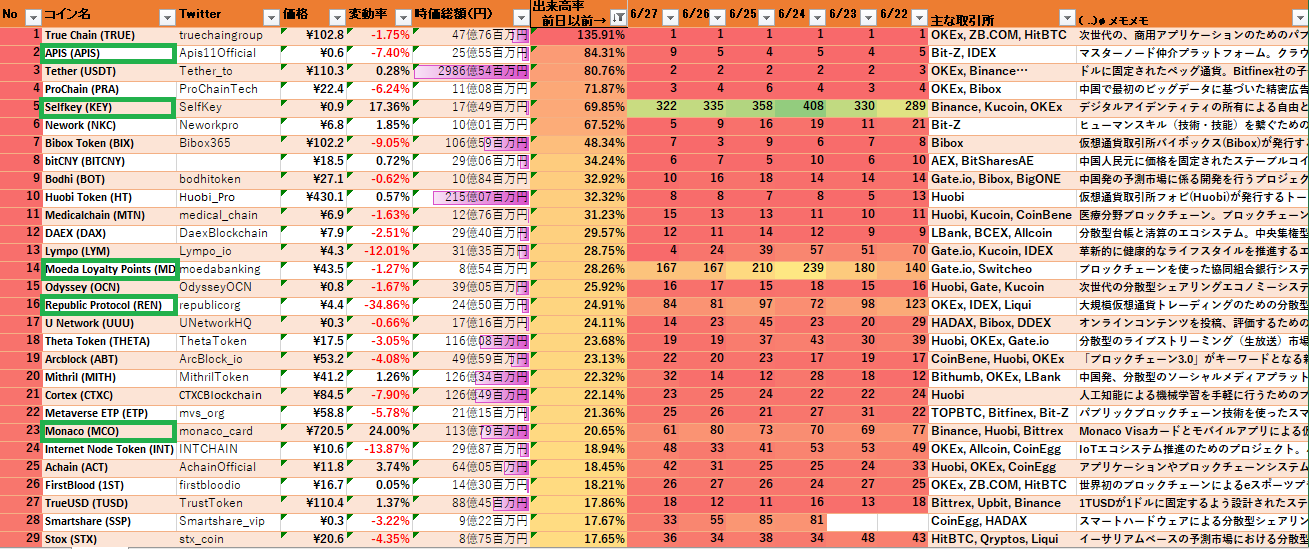The image size is (1309, 549).
Task: Open the 変動率 filter dropdown
Action: [403, 17]
